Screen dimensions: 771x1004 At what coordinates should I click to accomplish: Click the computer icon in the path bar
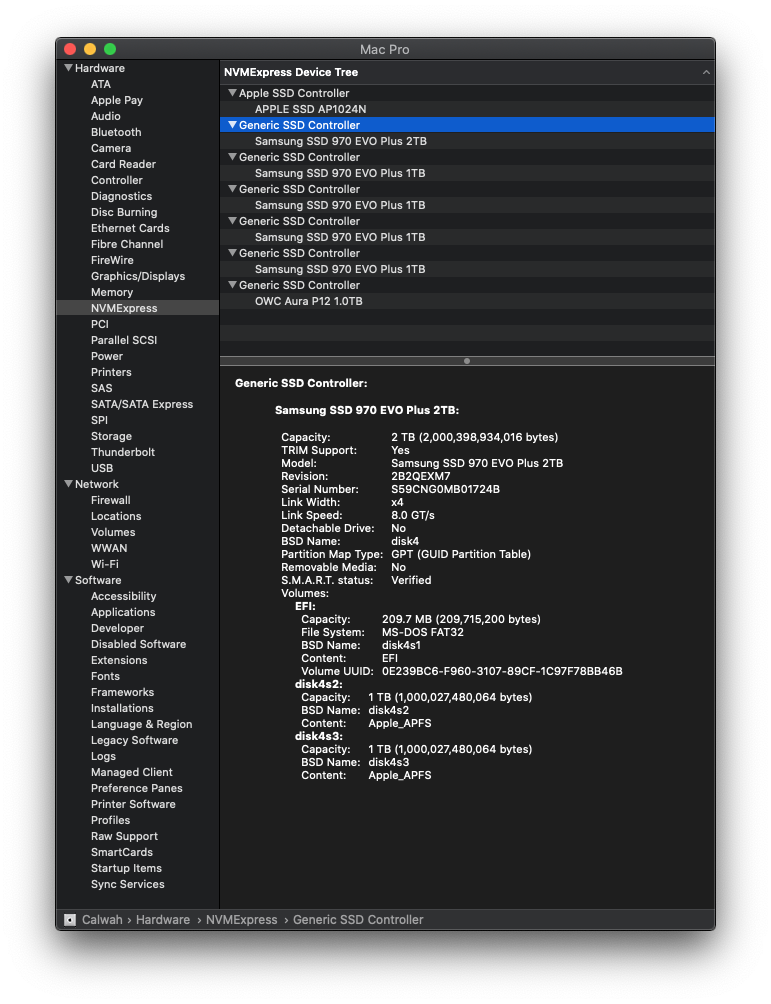70,919
